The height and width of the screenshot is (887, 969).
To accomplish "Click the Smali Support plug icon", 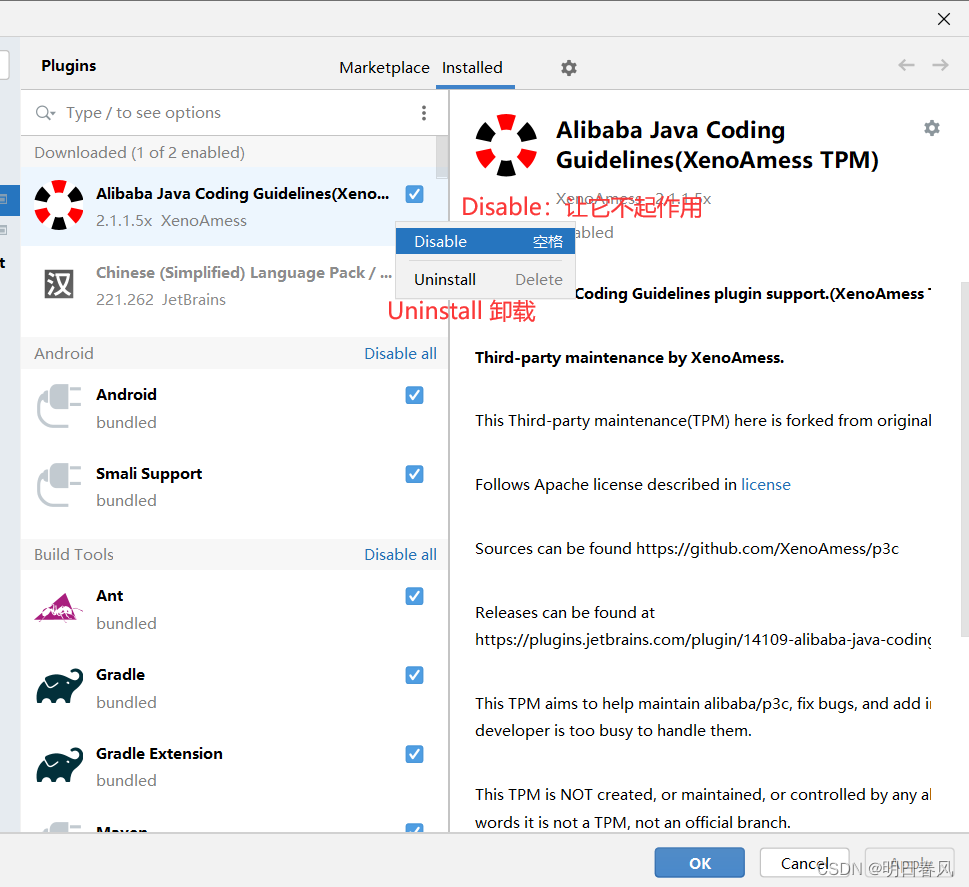I will click(59, 485).
